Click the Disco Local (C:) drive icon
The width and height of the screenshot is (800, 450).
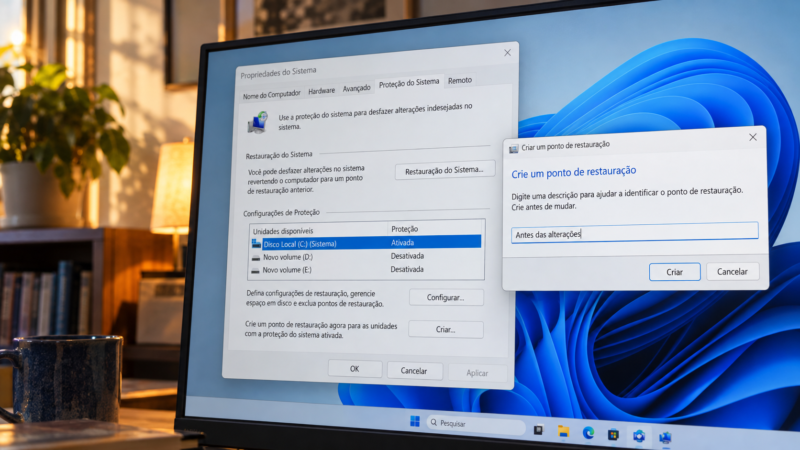click(256, 244)
